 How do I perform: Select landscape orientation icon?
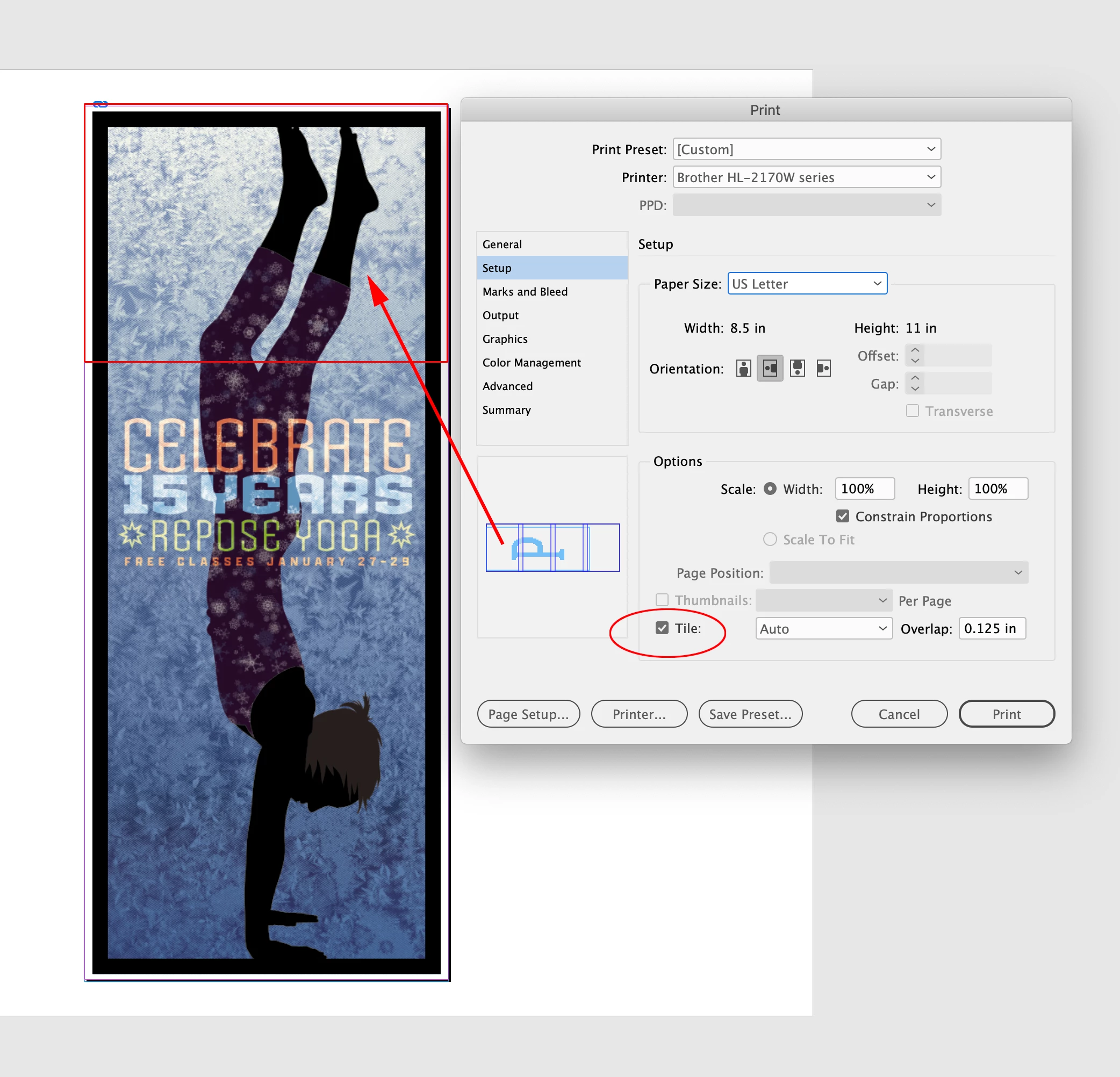tap(770, 369)
